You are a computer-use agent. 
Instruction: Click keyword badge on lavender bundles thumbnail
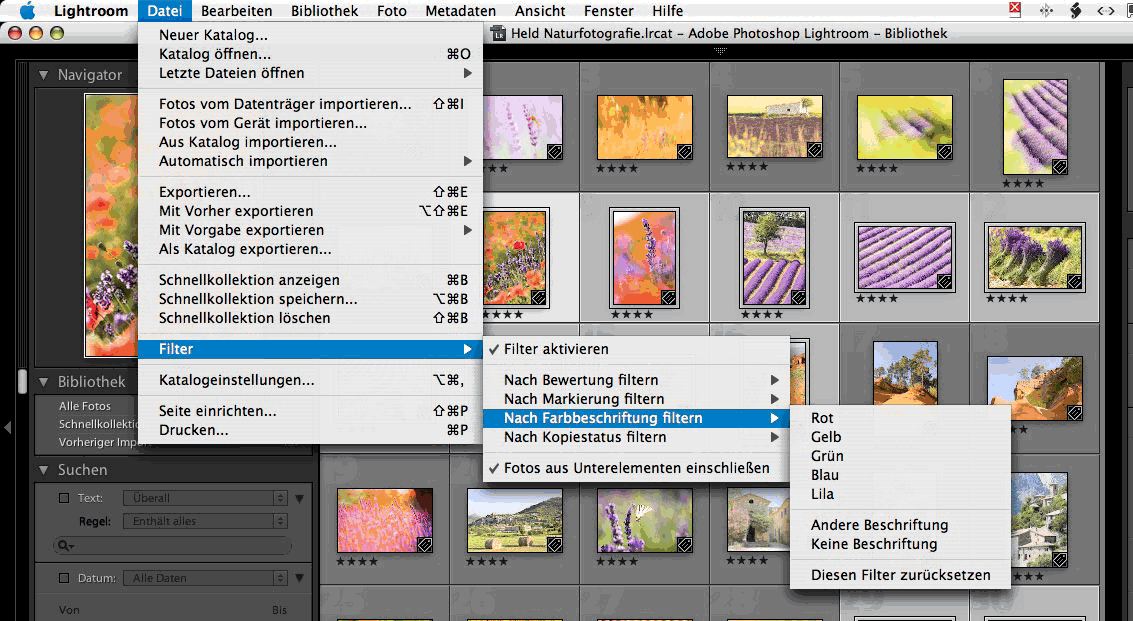(1074, 281)
